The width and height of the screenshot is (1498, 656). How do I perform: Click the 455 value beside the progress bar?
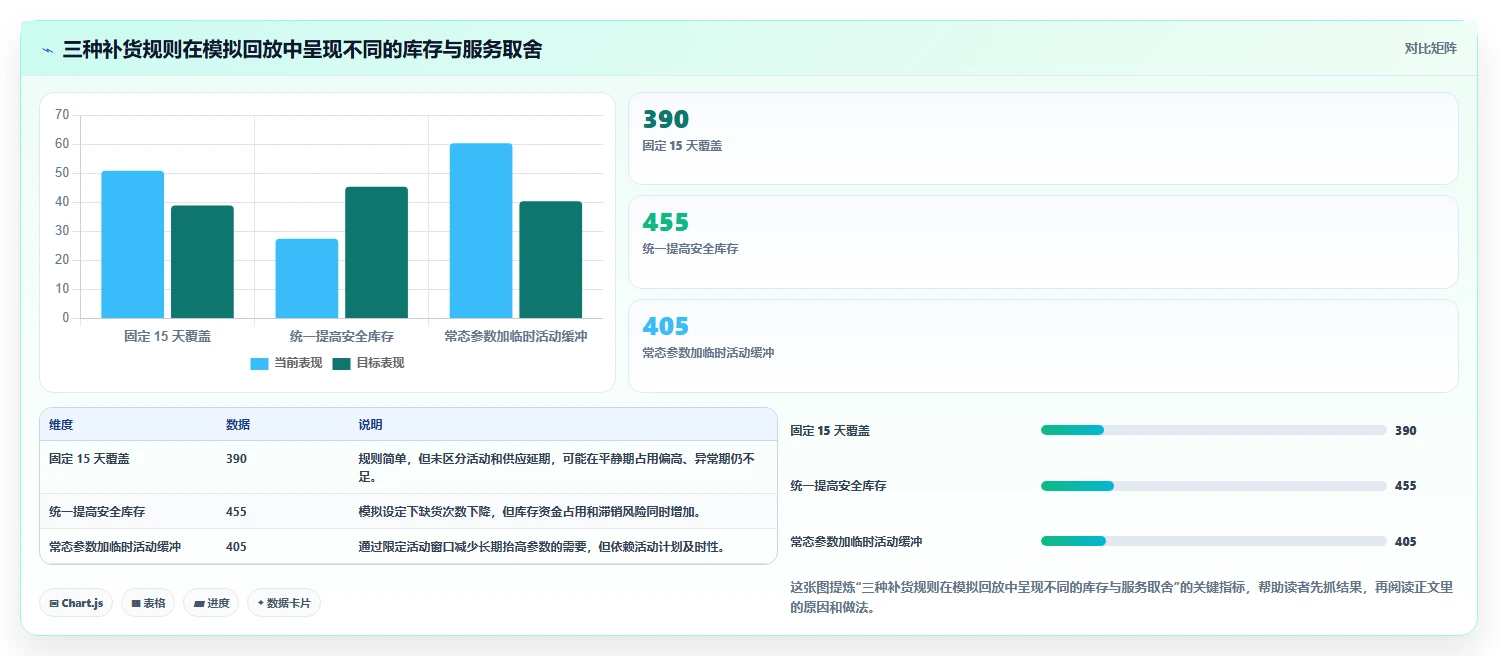tap(1406, 486)
